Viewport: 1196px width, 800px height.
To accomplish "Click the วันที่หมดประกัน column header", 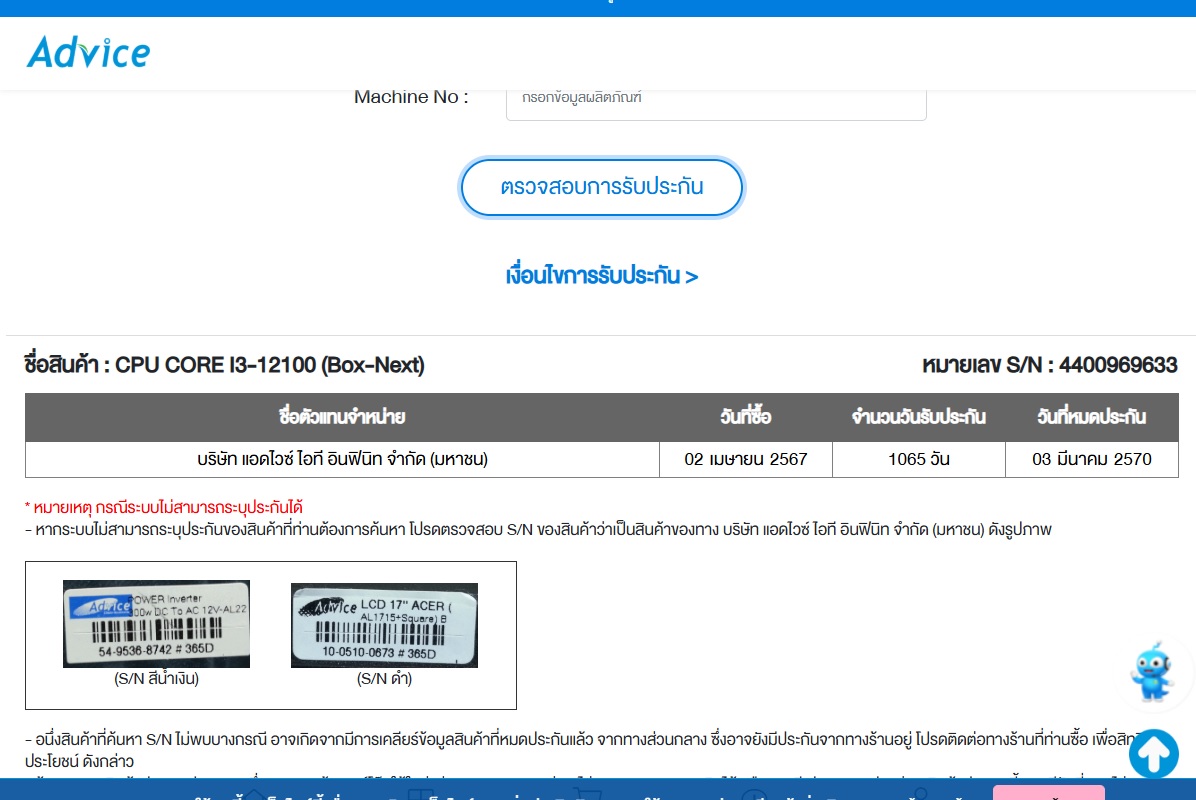I will [x=1092, y=417].
